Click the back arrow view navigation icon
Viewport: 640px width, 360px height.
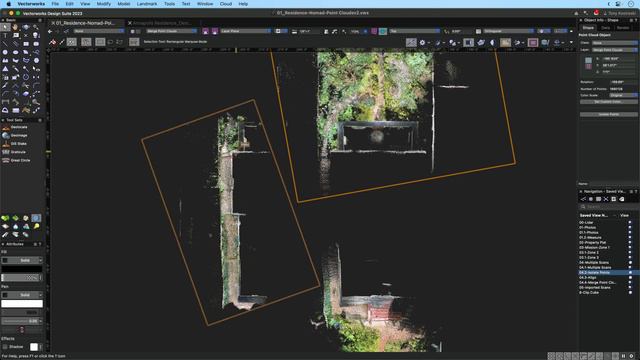coord(50,31)
